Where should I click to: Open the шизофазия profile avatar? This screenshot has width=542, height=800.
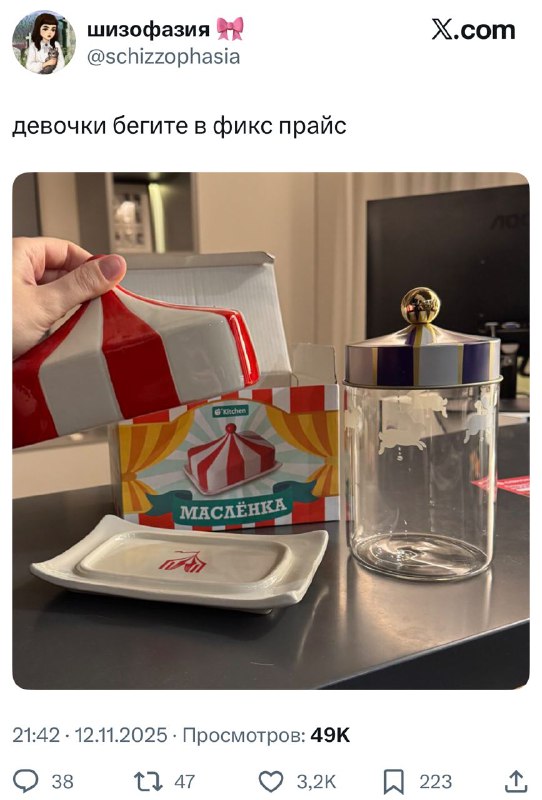(44, 42)
